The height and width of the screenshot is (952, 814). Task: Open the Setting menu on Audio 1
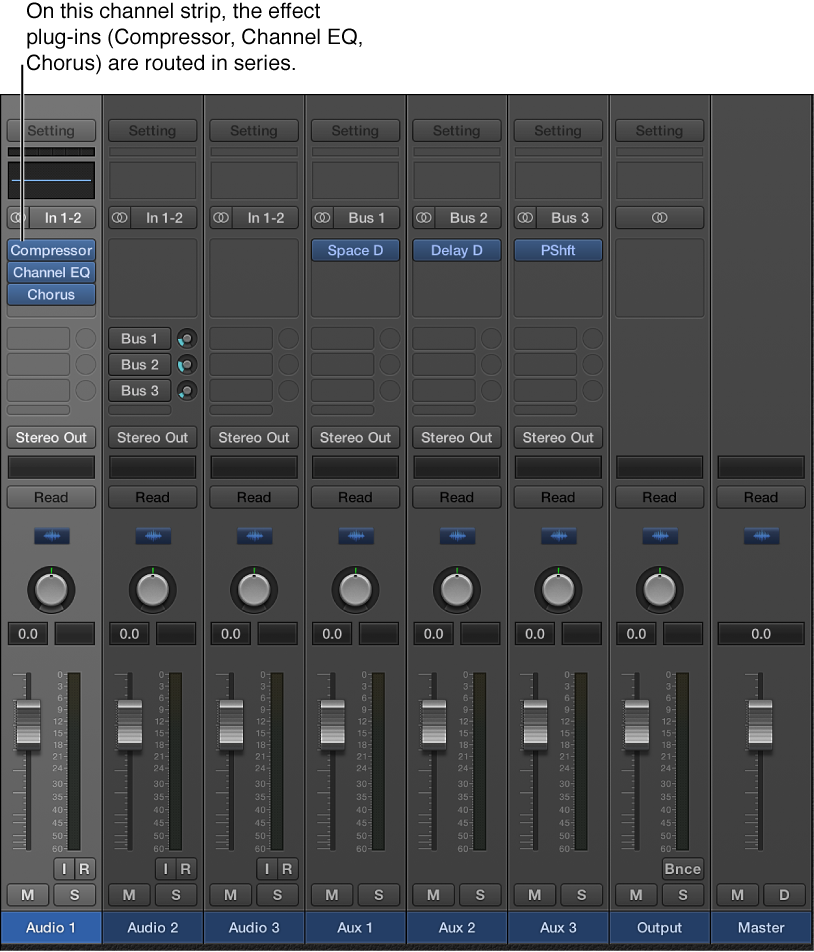[51, 130]
